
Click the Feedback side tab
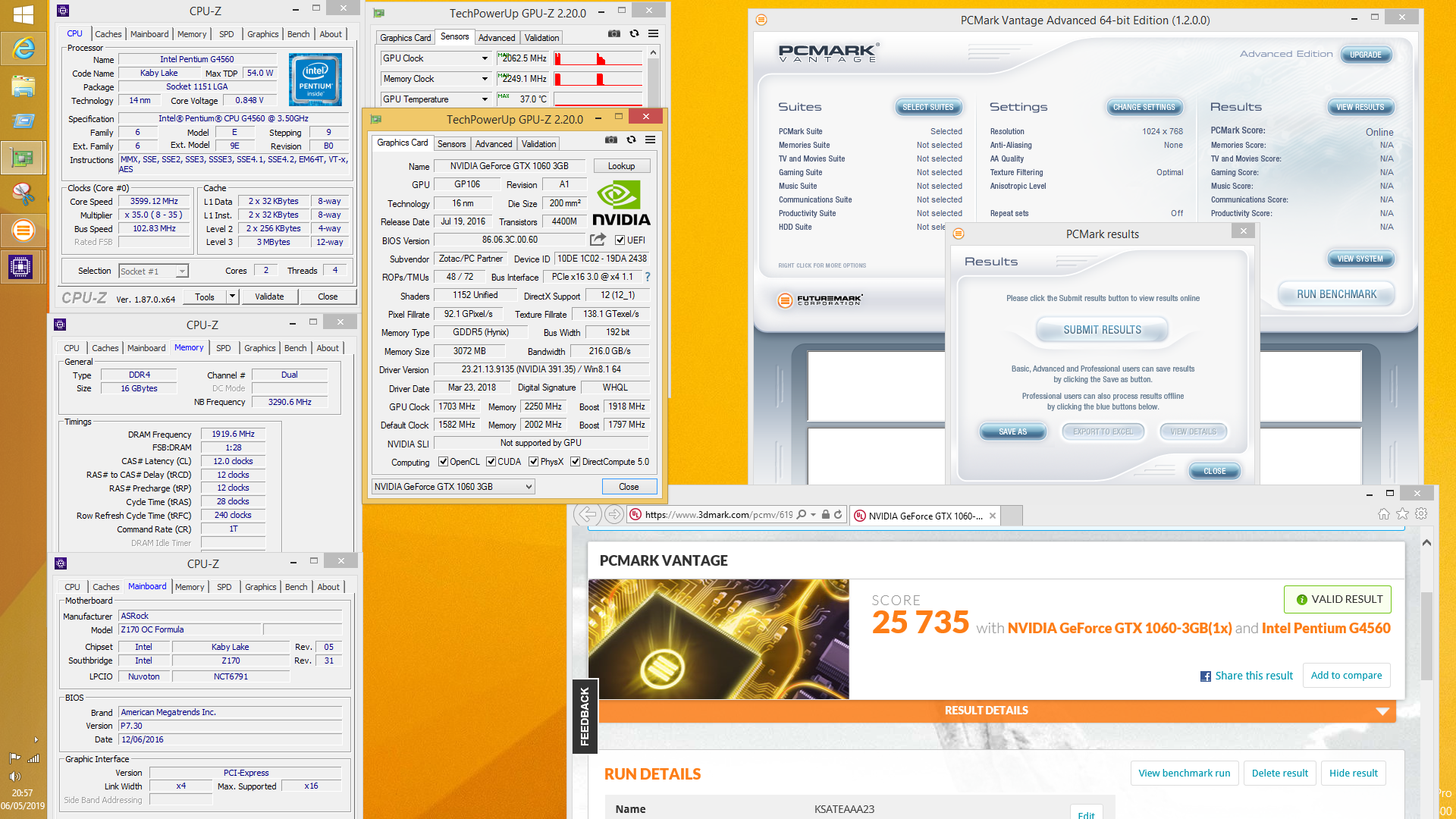coord(585,716)
